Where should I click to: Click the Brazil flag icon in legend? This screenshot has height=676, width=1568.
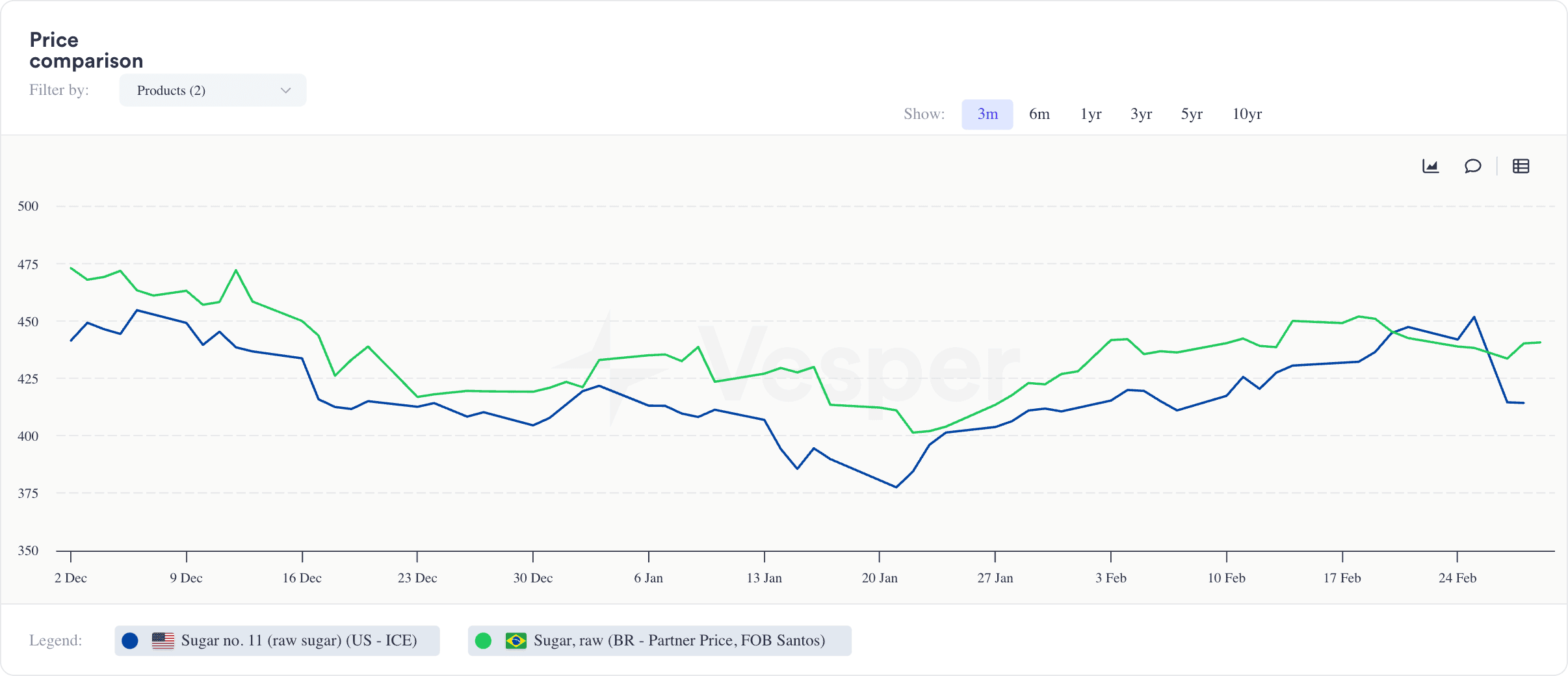[x=516, y=641]
